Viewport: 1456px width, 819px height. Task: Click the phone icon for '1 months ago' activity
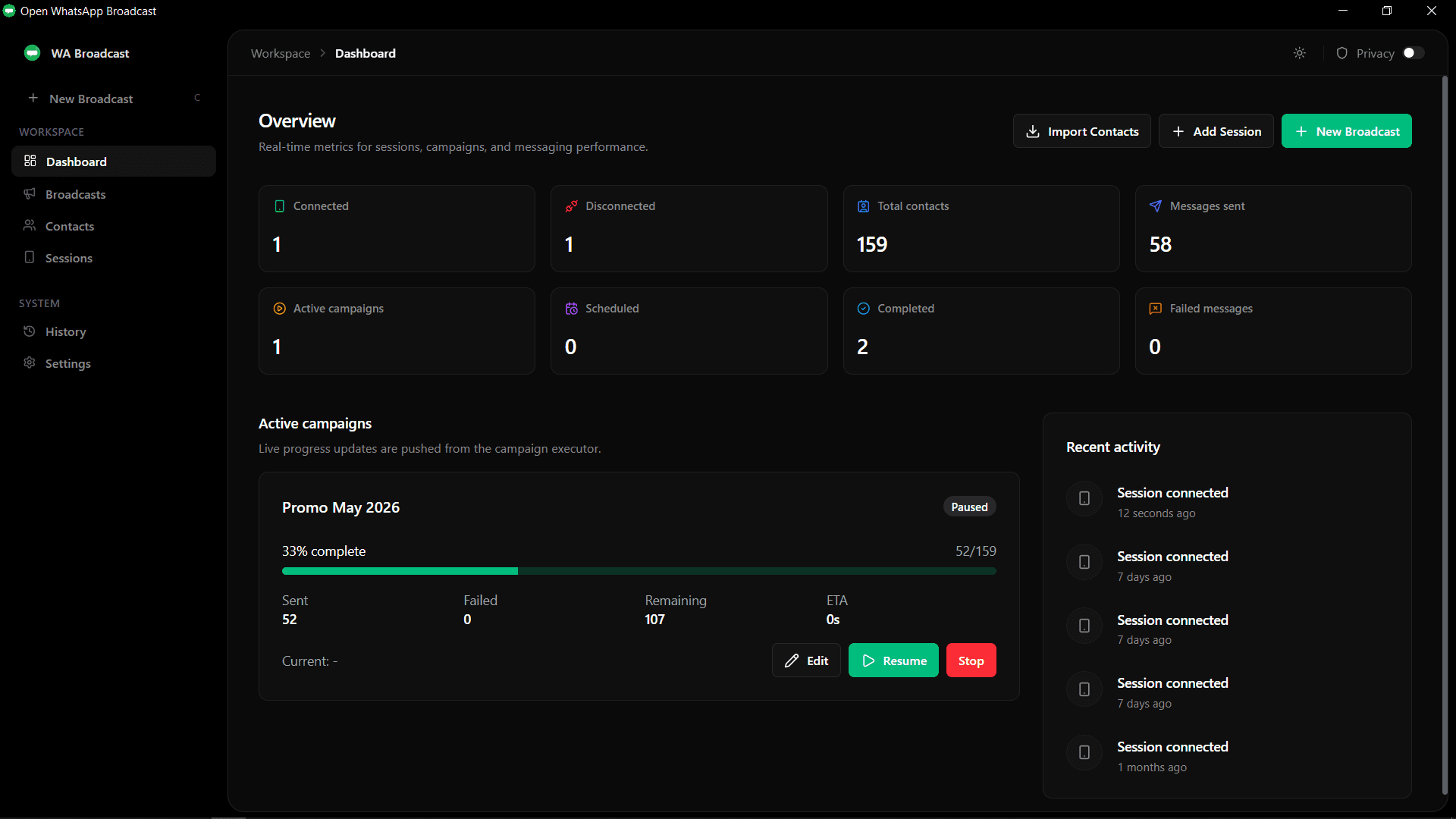1084,752
